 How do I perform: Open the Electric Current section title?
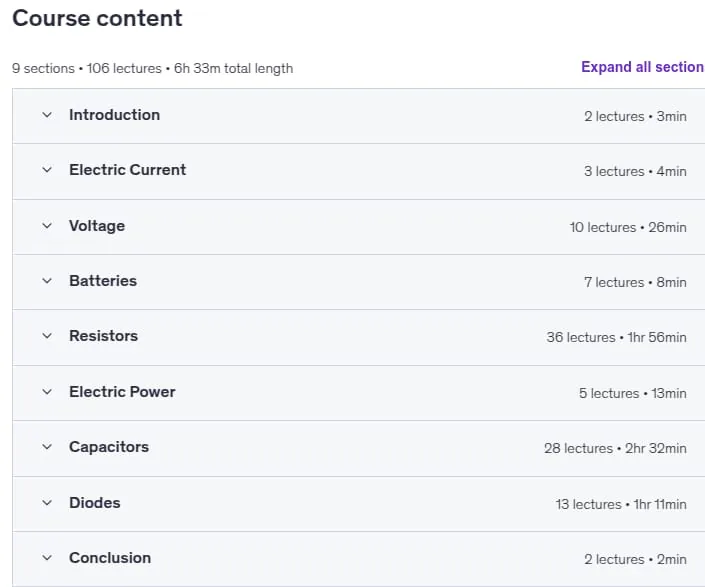[x=127, y=170]
